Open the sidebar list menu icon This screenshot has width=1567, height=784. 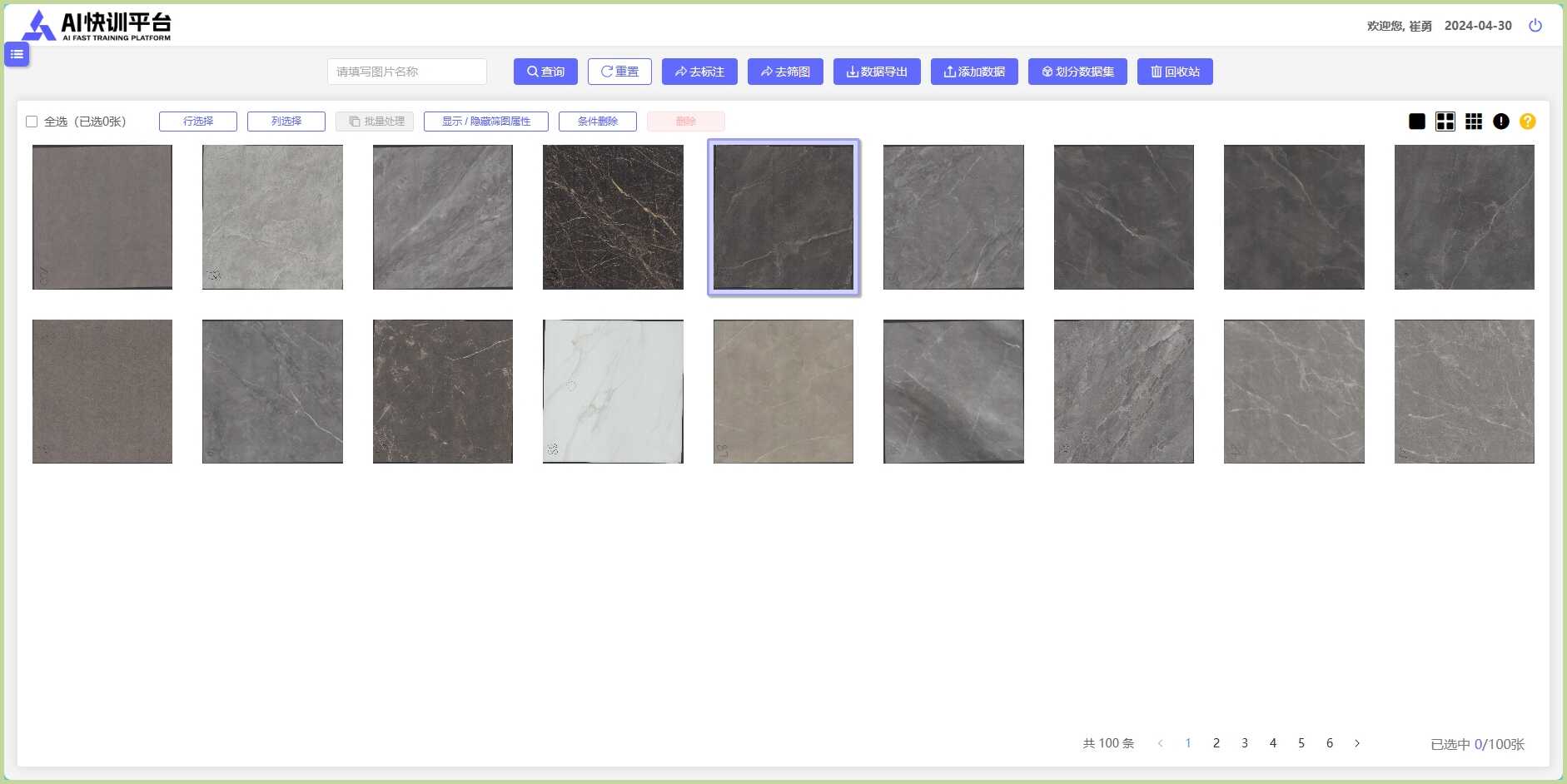pyautogui.click(x=17, y=54)
